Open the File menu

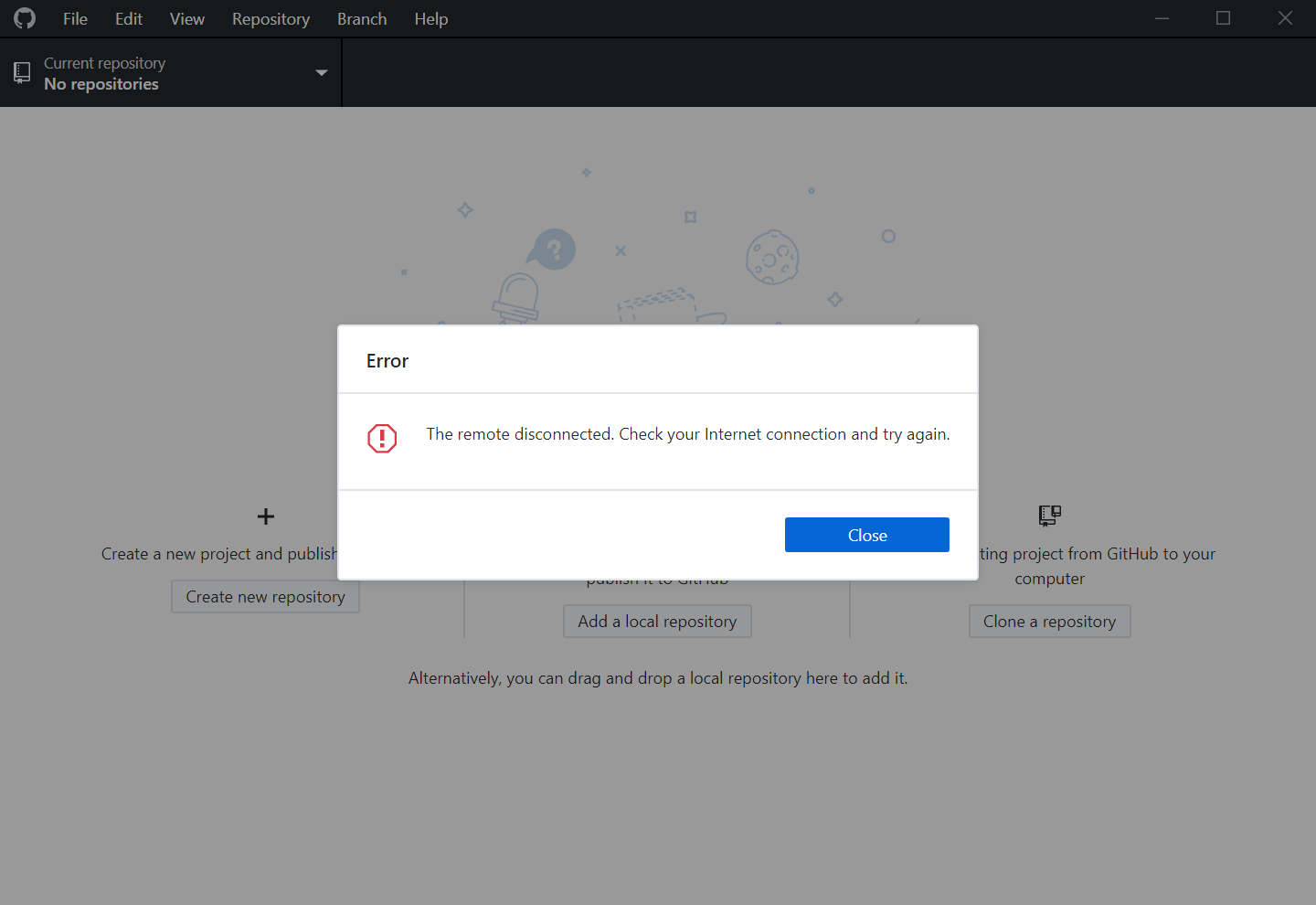[x=75, y=18]
